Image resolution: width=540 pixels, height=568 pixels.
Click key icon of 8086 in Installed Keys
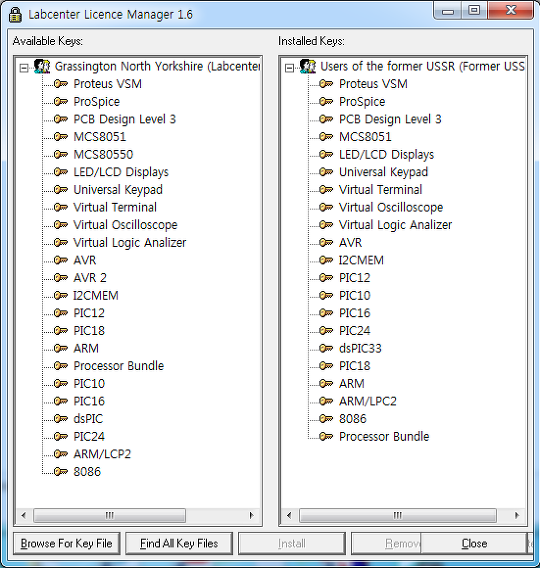(x=326, y=419)
